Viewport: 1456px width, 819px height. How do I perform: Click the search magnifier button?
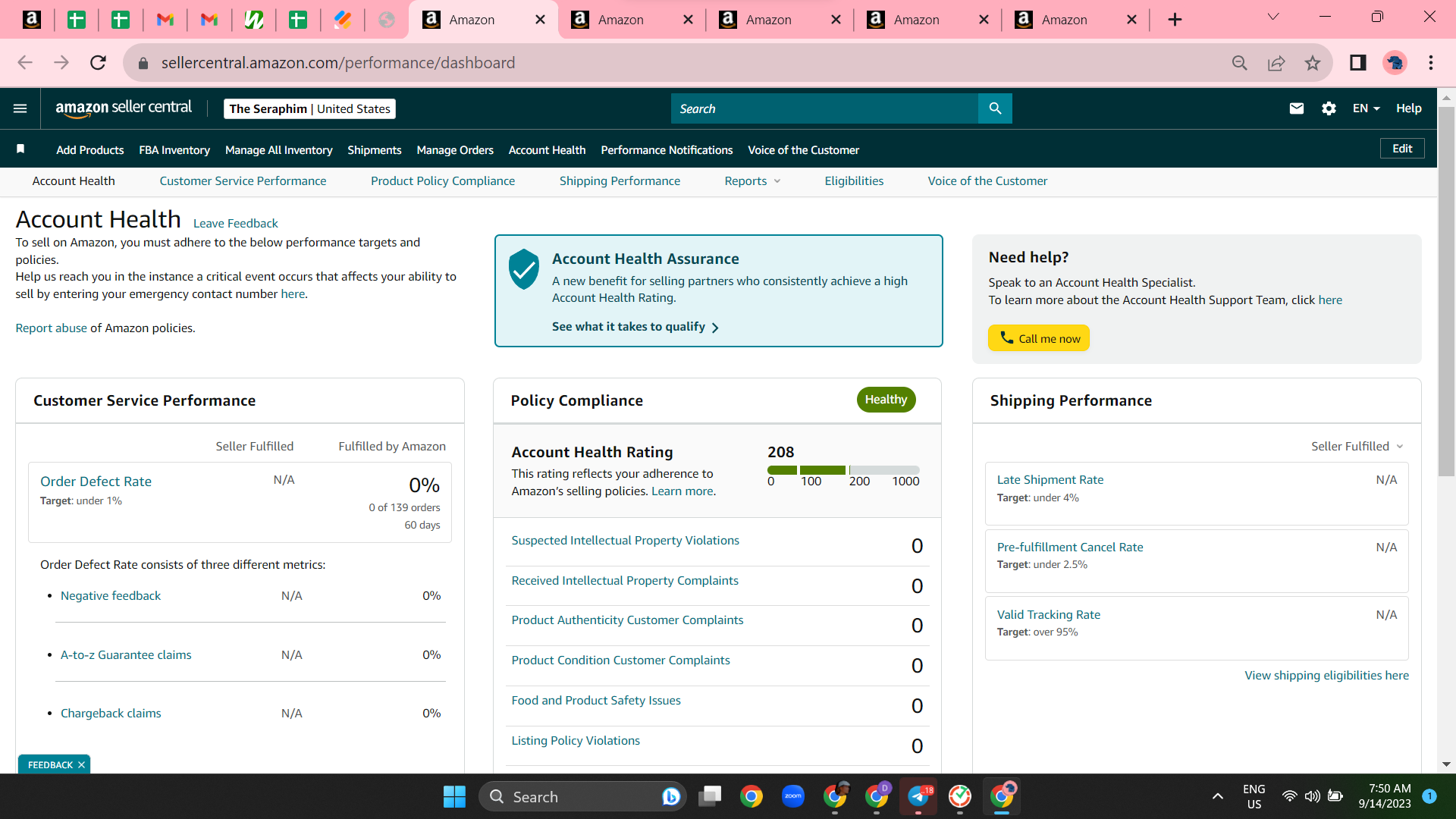995,108
